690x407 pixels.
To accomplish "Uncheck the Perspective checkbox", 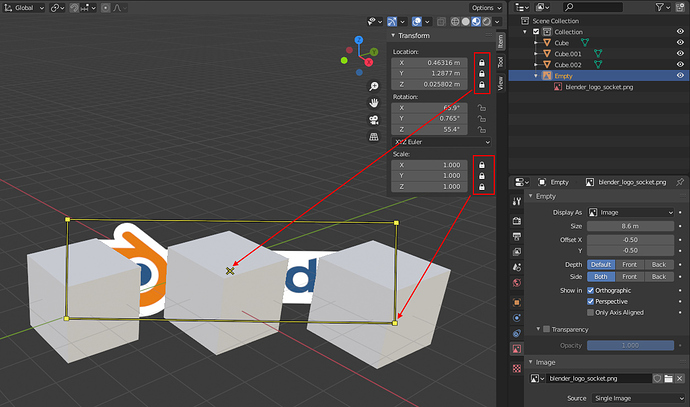I will 591,301.
